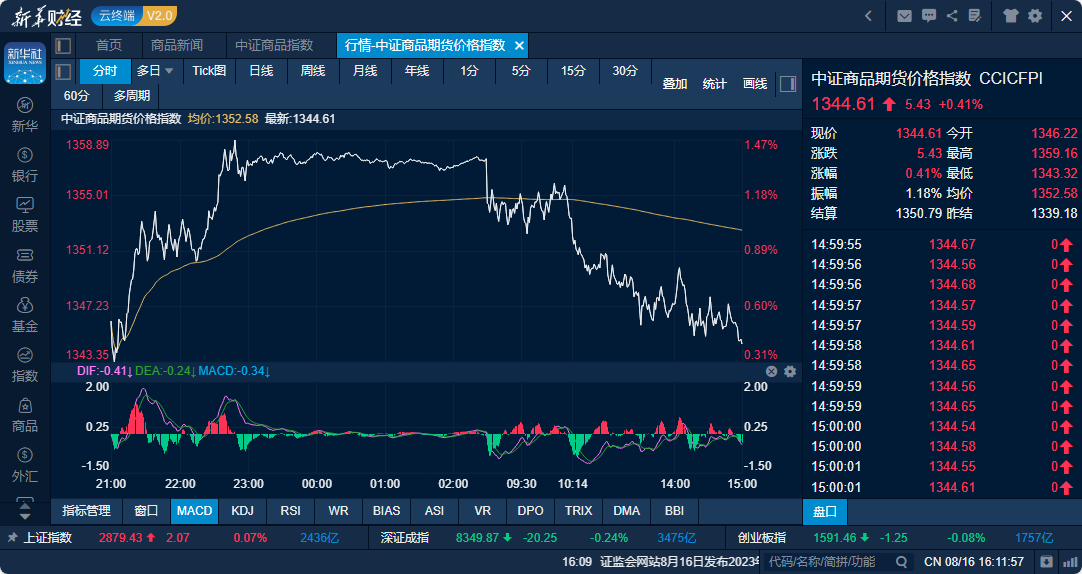Toggle the right quote panel visibility

[x=788, y=84]
